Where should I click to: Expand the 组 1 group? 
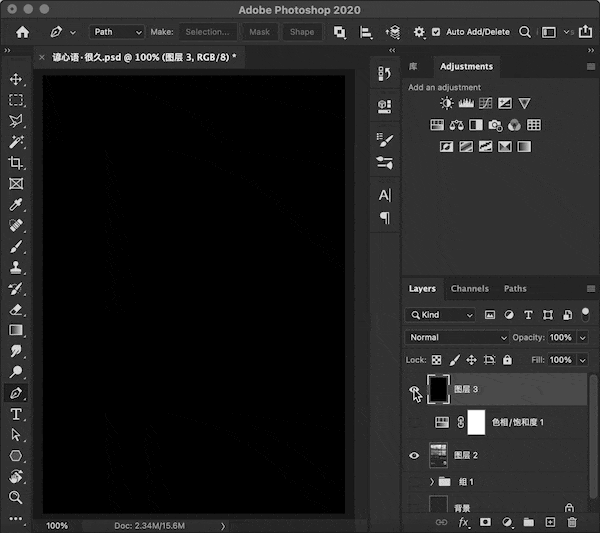pyautogui.click(x=432, y=482)
